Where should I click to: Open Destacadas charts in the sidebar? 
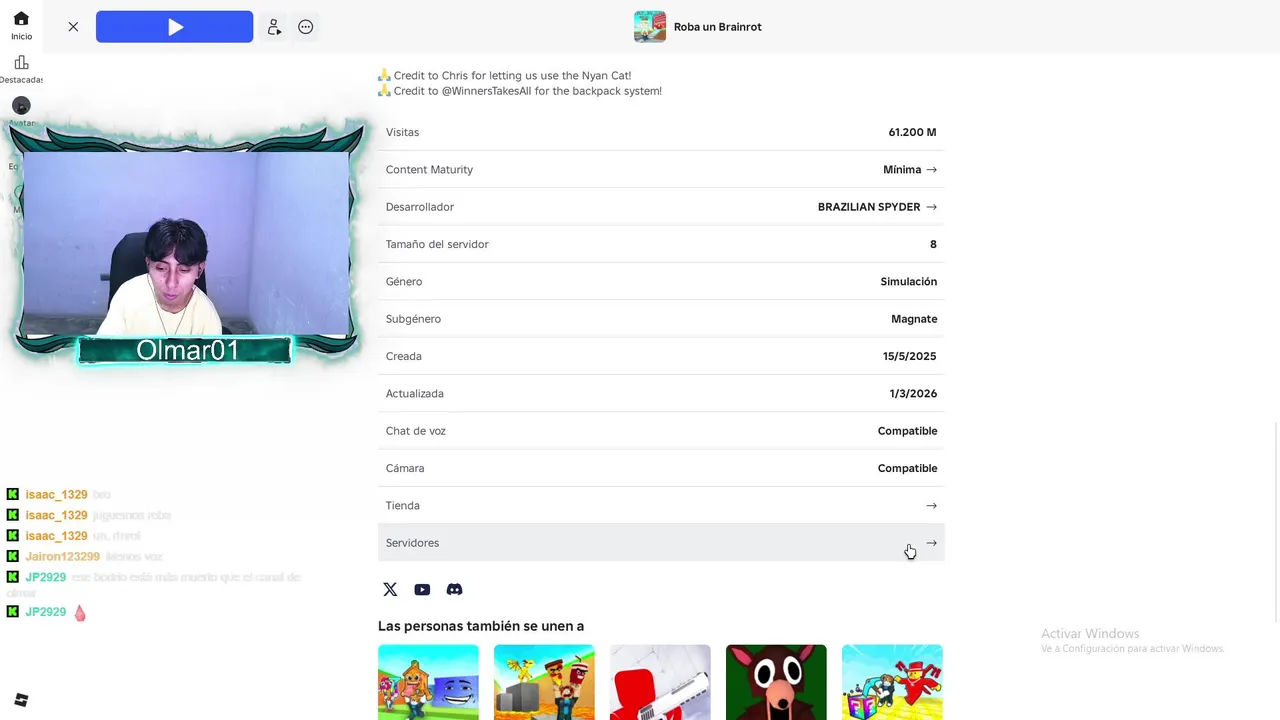click(x=21, y=70)
